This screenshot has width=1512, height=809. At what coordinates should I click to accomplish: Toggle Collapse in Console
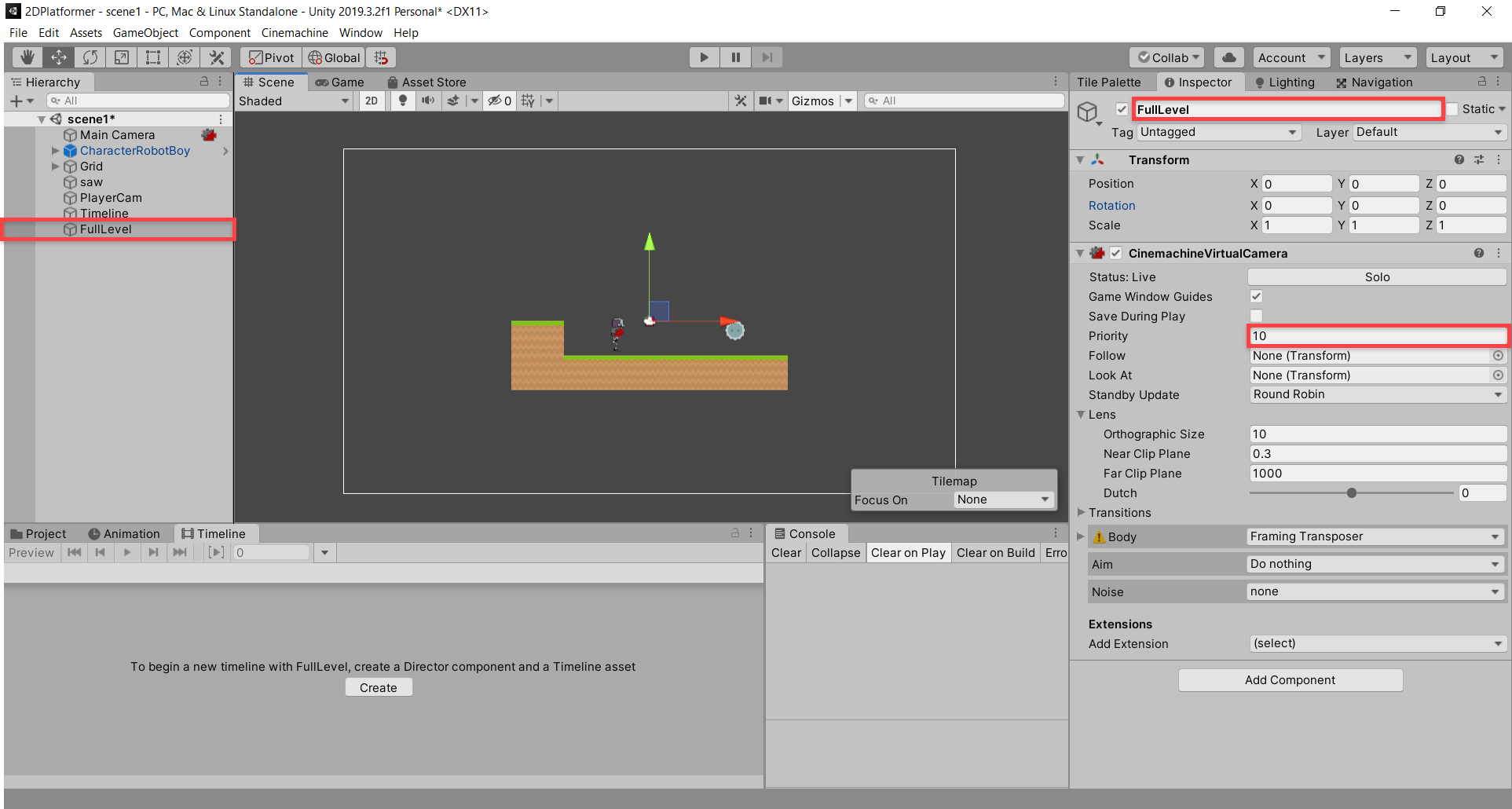click(x=836, y=553)
